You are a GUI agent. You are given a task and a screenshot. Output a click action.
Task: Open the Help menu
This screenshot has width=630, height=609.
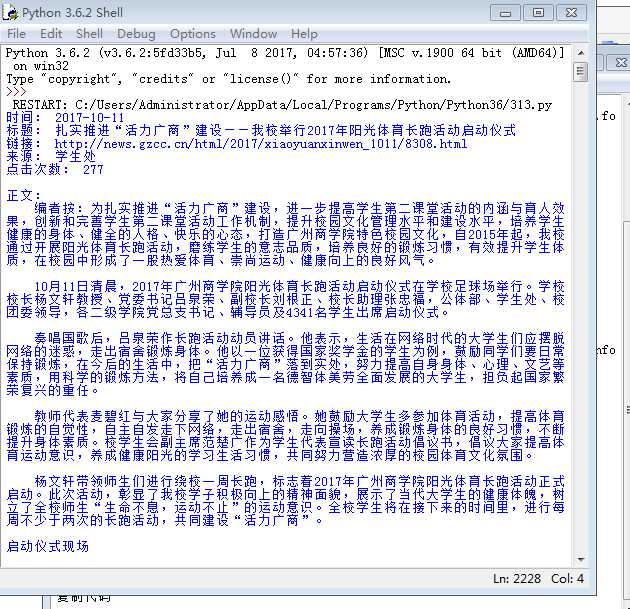coord(304,34)
